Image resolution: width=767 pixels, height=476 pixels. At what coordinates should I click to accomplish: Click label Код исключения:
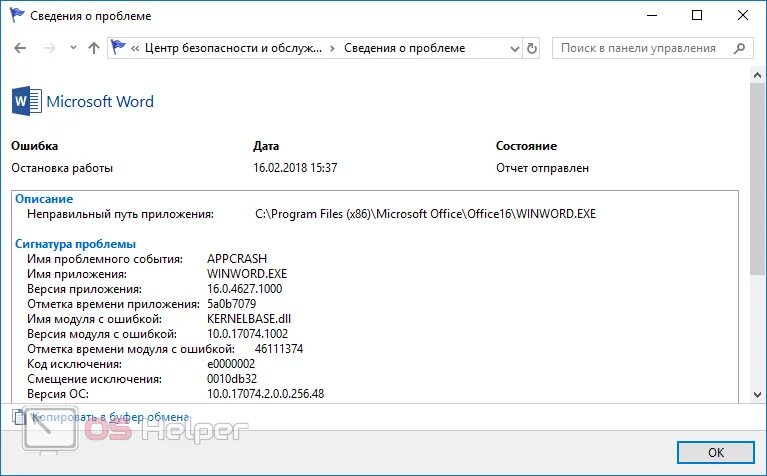click(x=74, y=364)
